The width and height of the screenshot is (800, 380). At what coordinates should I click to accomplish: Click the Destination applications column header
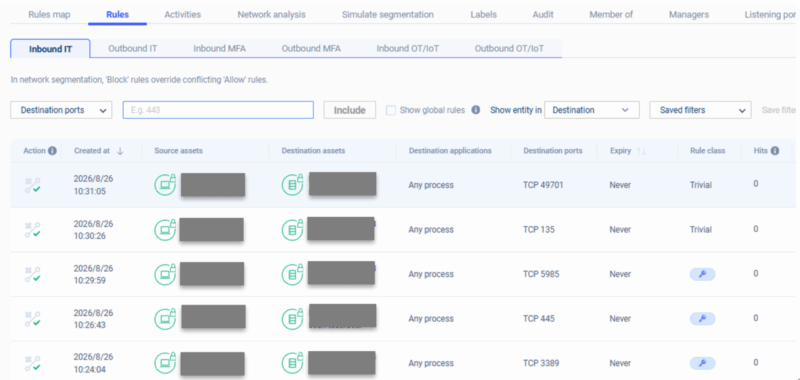450,151
